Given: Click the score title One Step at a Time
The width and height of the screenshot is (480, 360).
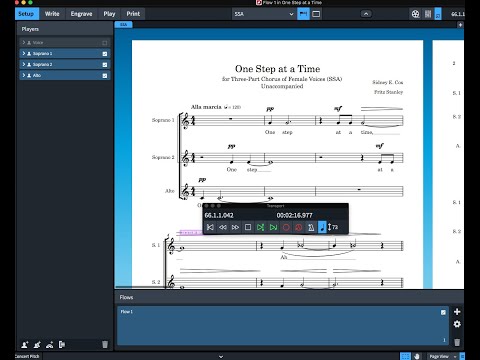Looking at the screenshot, I should click(277, 69).
